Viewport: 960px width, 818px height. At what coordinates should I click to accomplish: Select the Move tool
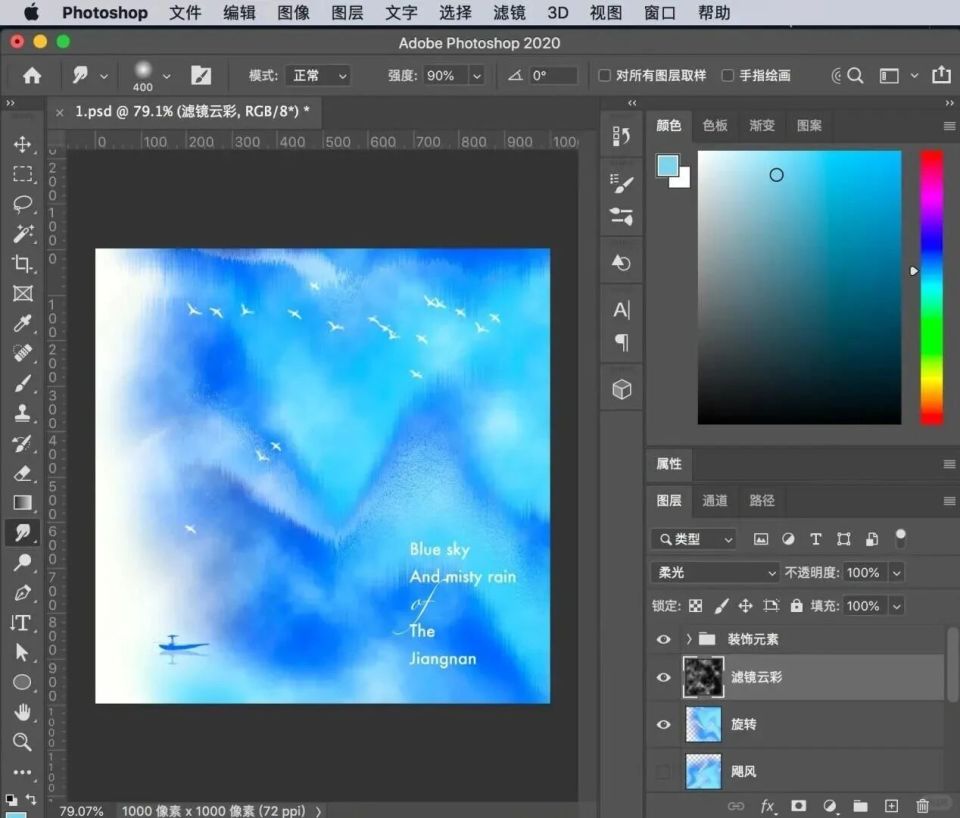click(22, 145)
